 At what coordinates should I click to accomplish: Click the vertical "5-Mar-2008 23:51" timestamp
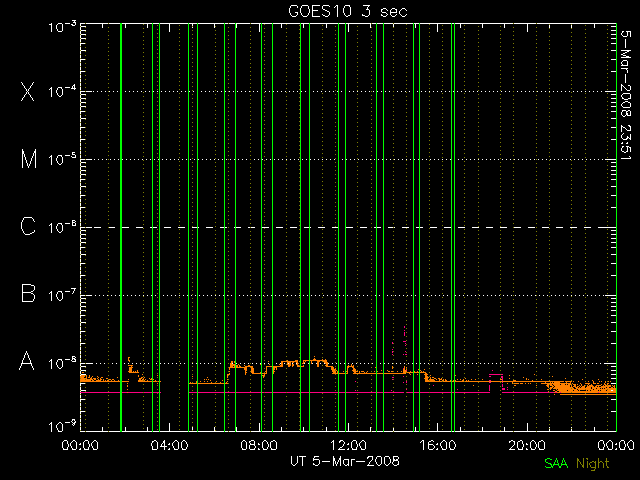pyautogui.click(x=626, y=95)
